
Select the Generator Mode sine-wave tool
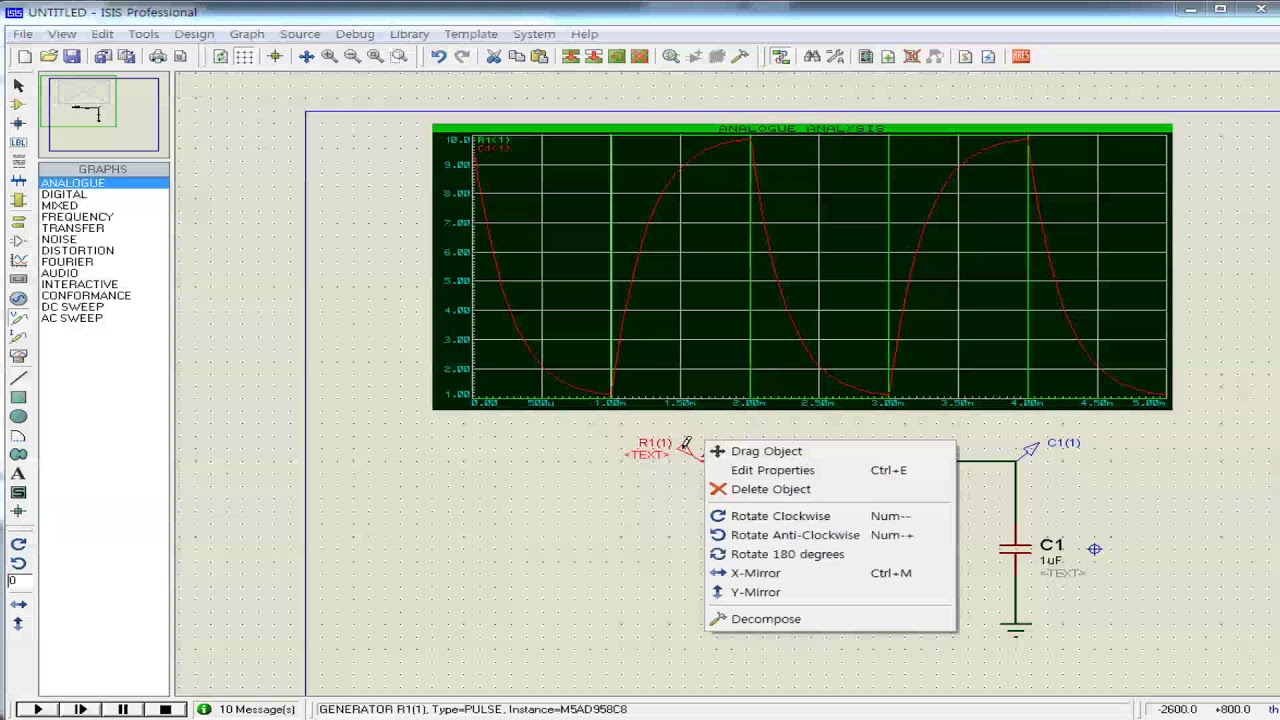tap(18, 298)
